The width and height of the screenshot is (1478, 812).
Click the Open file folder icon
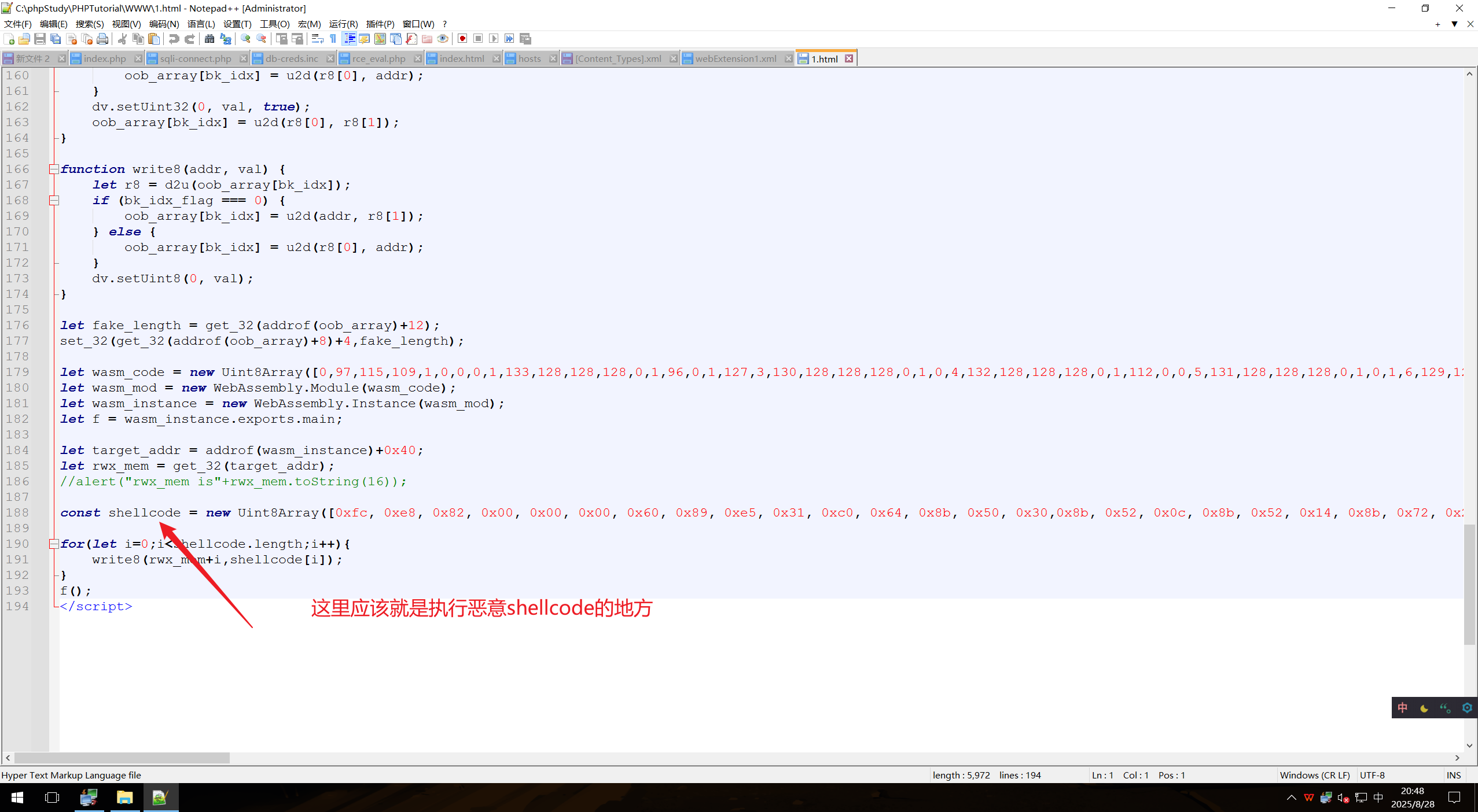pyautogui.click(x=24, y=39)
